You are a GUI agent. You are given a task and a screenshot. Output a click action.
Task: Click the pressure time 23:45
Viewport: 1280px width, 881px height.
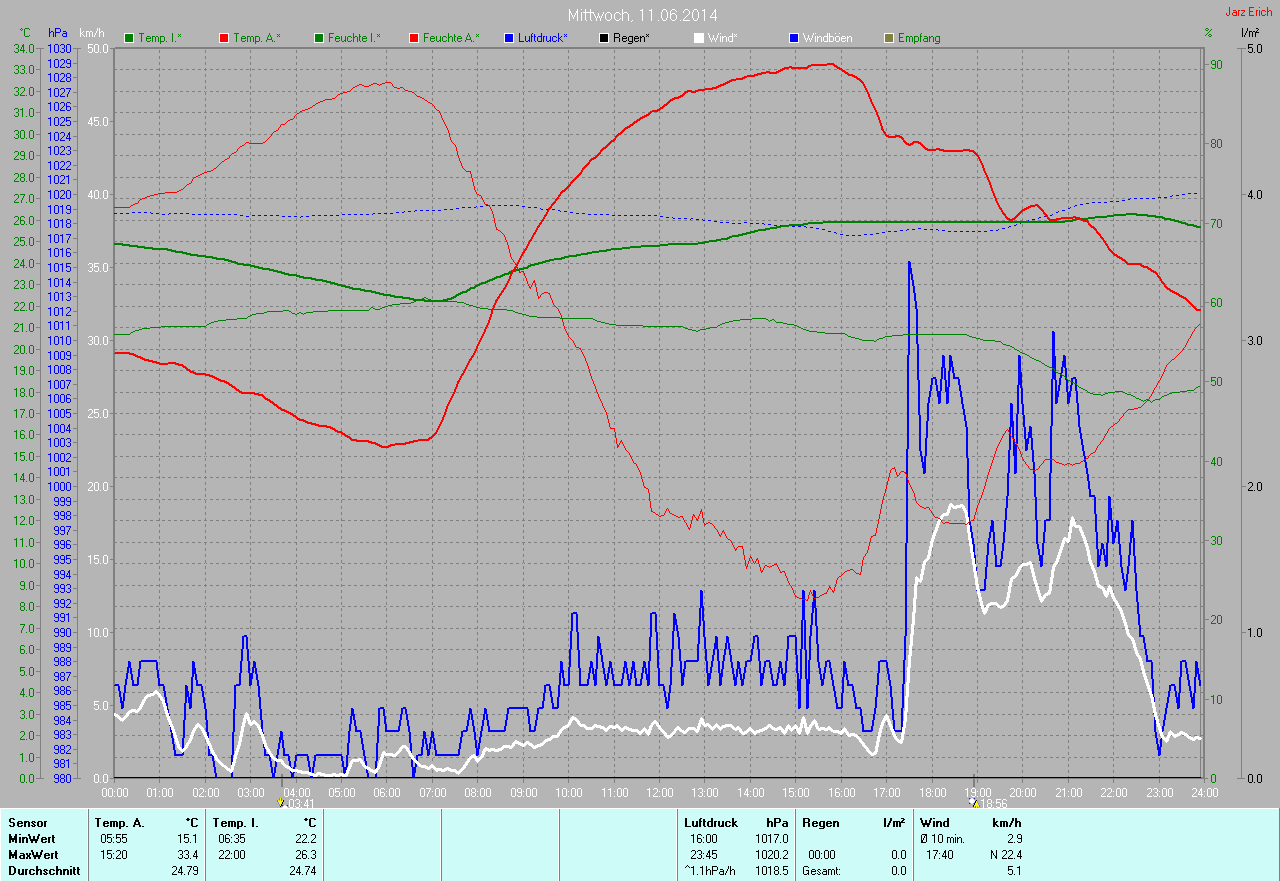pos(704,855)
